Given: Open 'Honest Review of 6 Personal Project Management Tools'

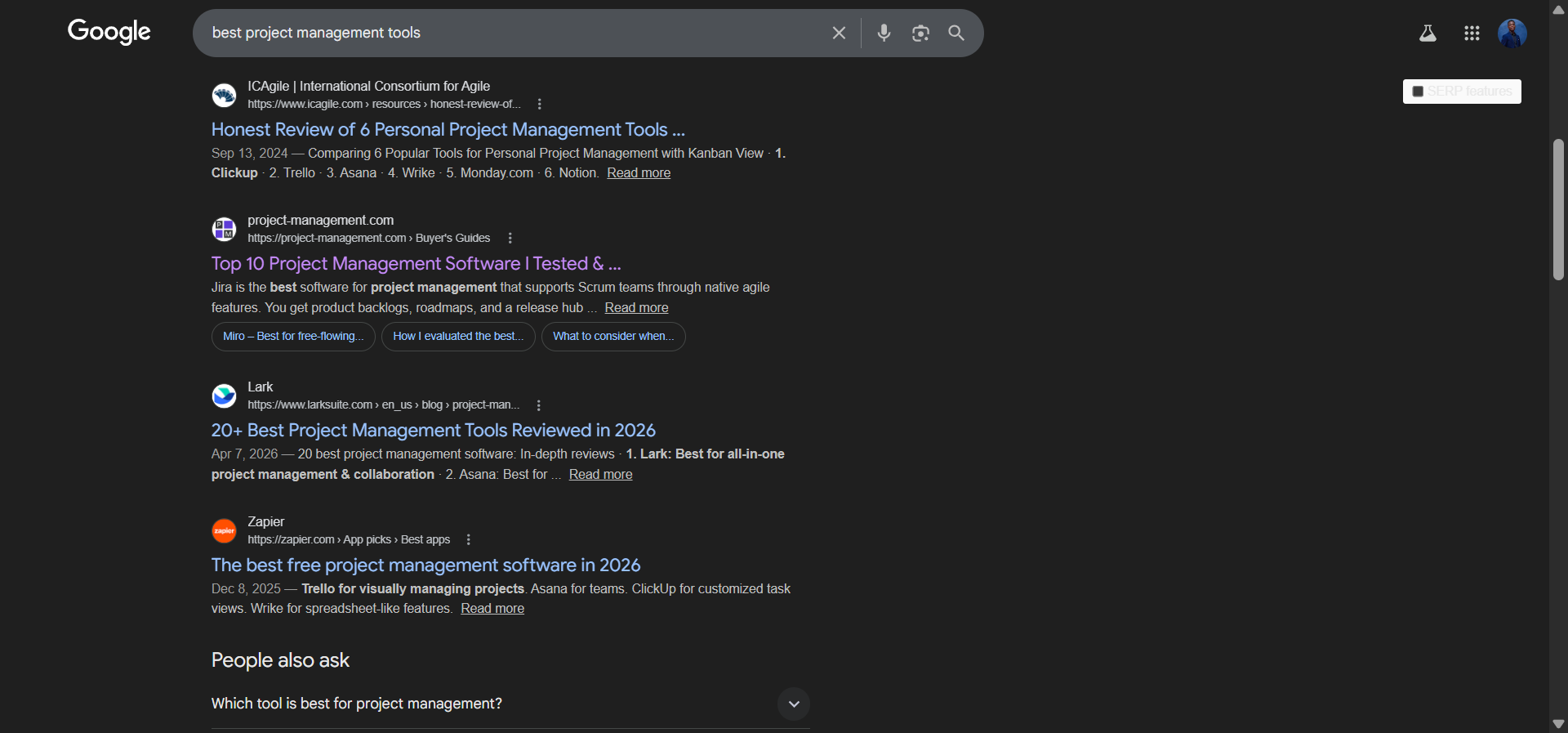Looking at the screenshot, I should [448, 129].
